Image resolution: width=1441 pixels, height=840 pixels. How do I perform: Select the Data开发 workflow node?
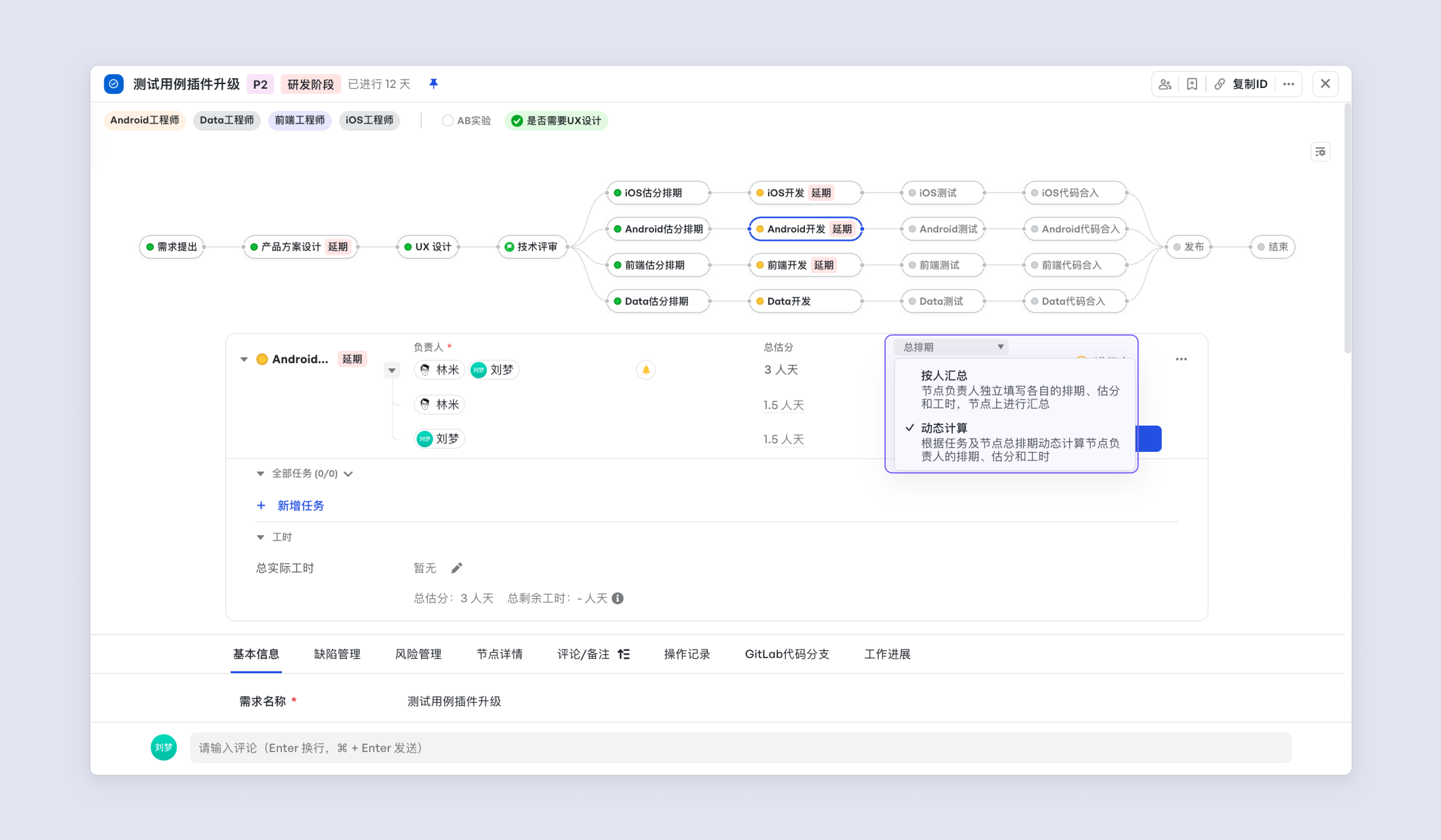click(805, 301)
